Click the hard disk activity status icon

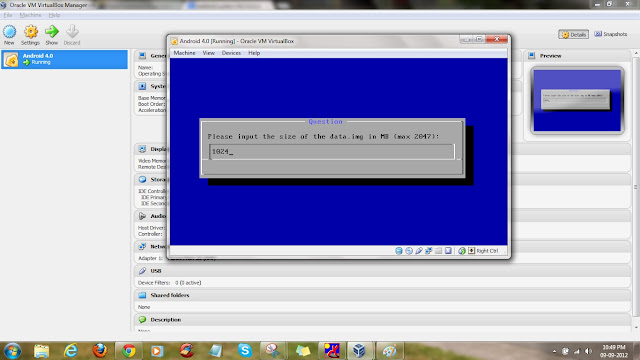pos(399,251)
